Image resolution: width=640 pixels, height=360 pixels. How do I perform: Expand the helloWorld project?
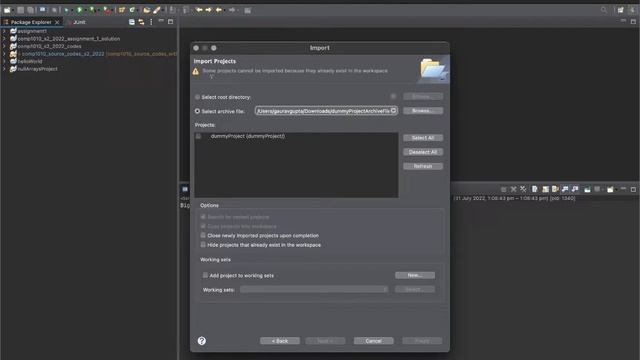tap(4, 61)
